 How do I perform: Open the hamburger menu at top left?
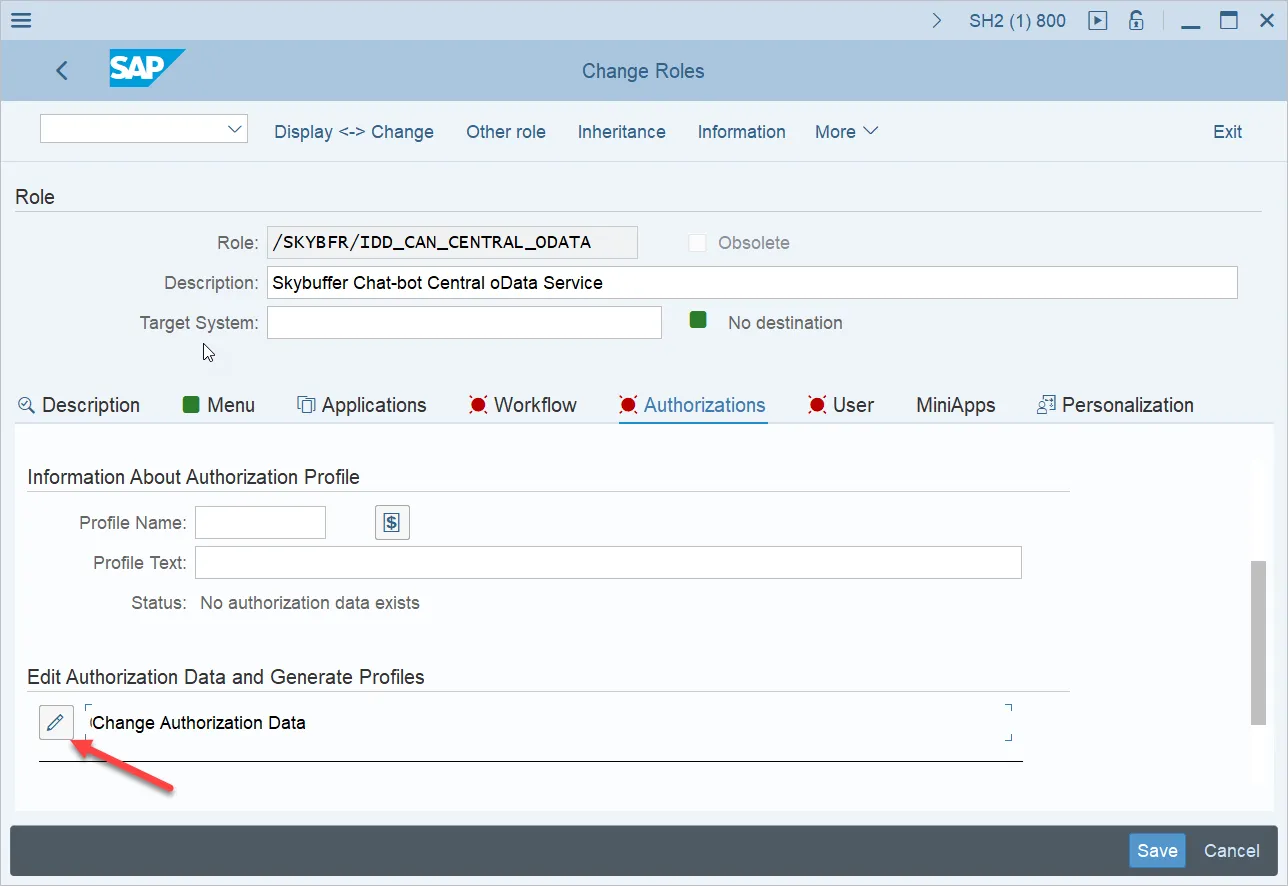20,20
